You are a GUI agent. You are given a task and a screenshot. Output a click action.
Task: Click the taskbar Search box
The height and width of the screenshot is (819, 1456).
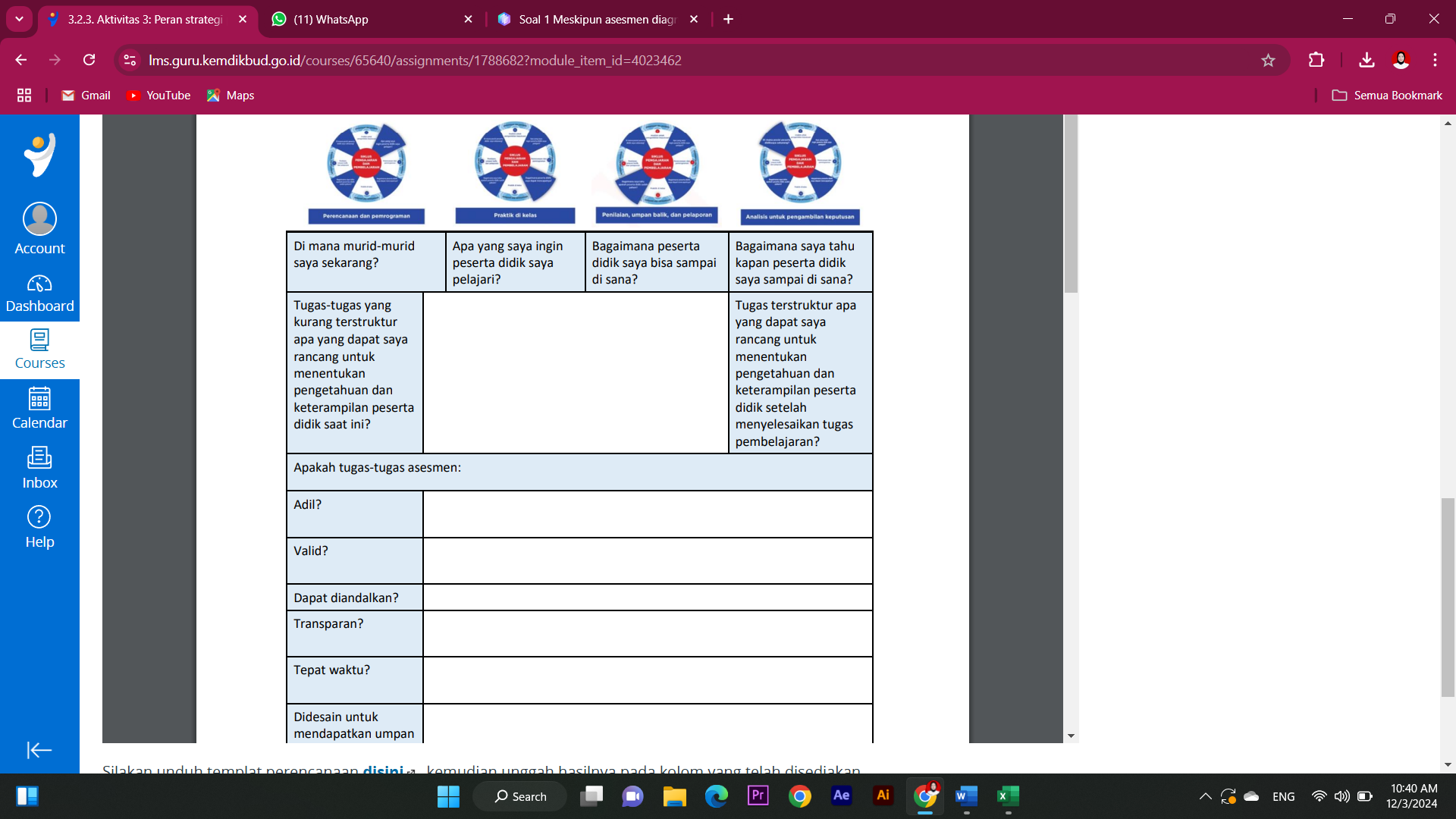519,796
